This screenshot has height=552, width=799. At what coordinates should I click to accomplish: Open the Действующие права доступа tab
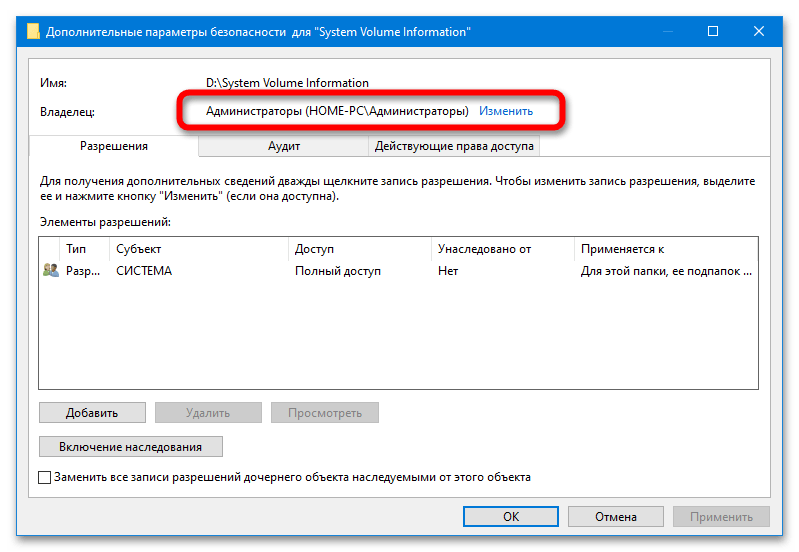[455, 146]
